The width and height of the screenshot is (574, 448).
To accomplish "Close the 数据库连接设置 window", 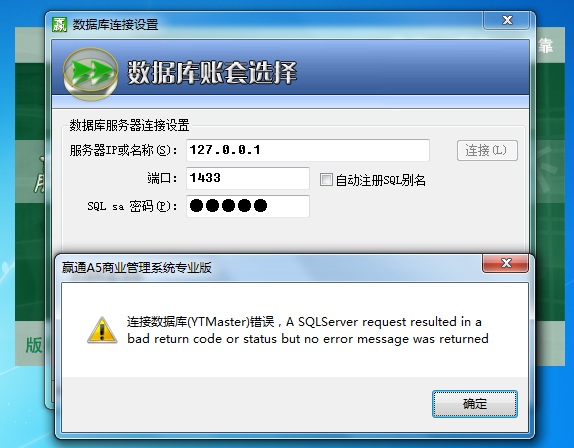I will click(506, 20).
